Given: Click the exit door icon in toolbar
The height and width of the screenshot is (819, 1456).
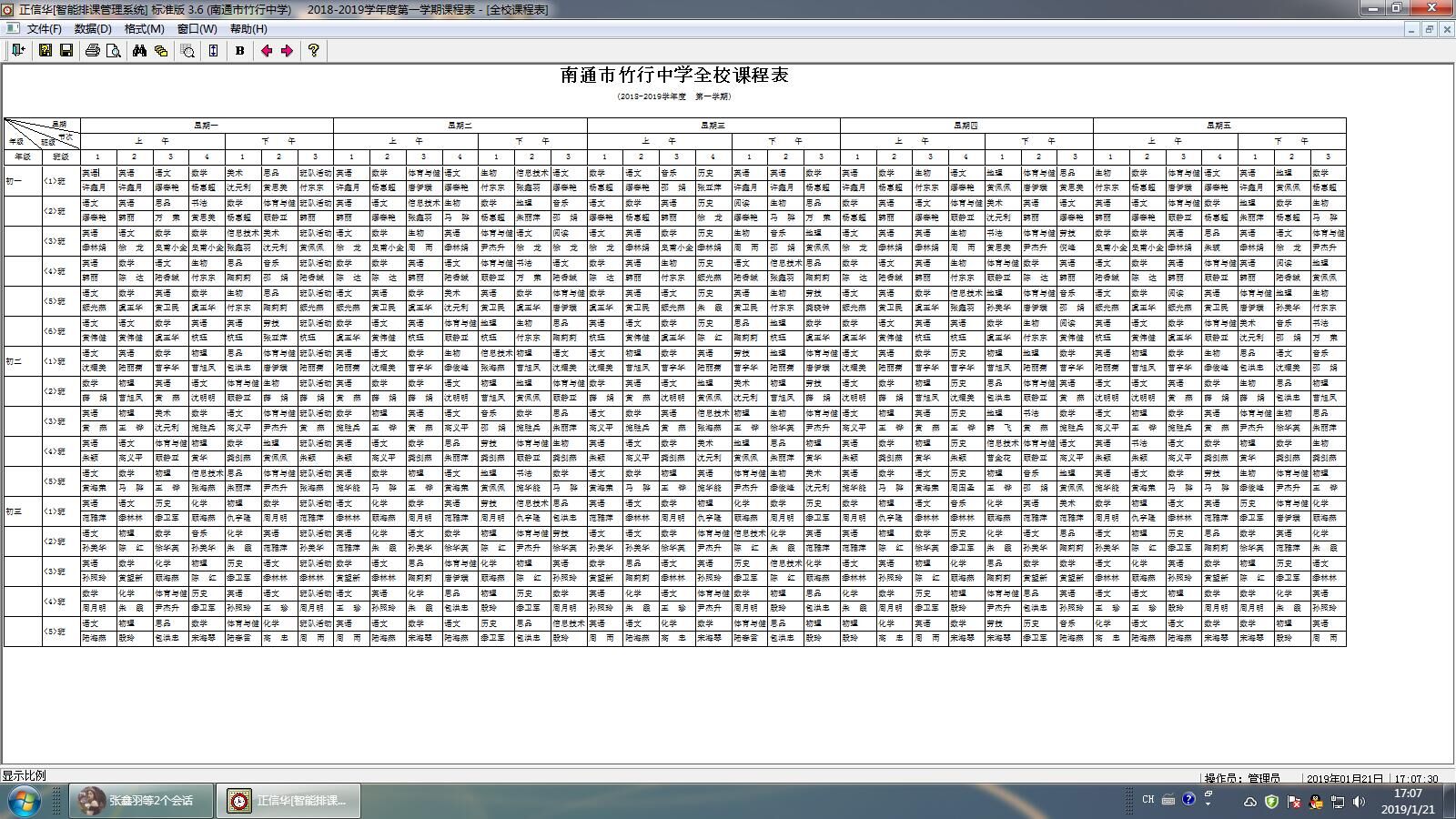Looking at the screenshot, I should pyautogui.click(x=18, y=51).
